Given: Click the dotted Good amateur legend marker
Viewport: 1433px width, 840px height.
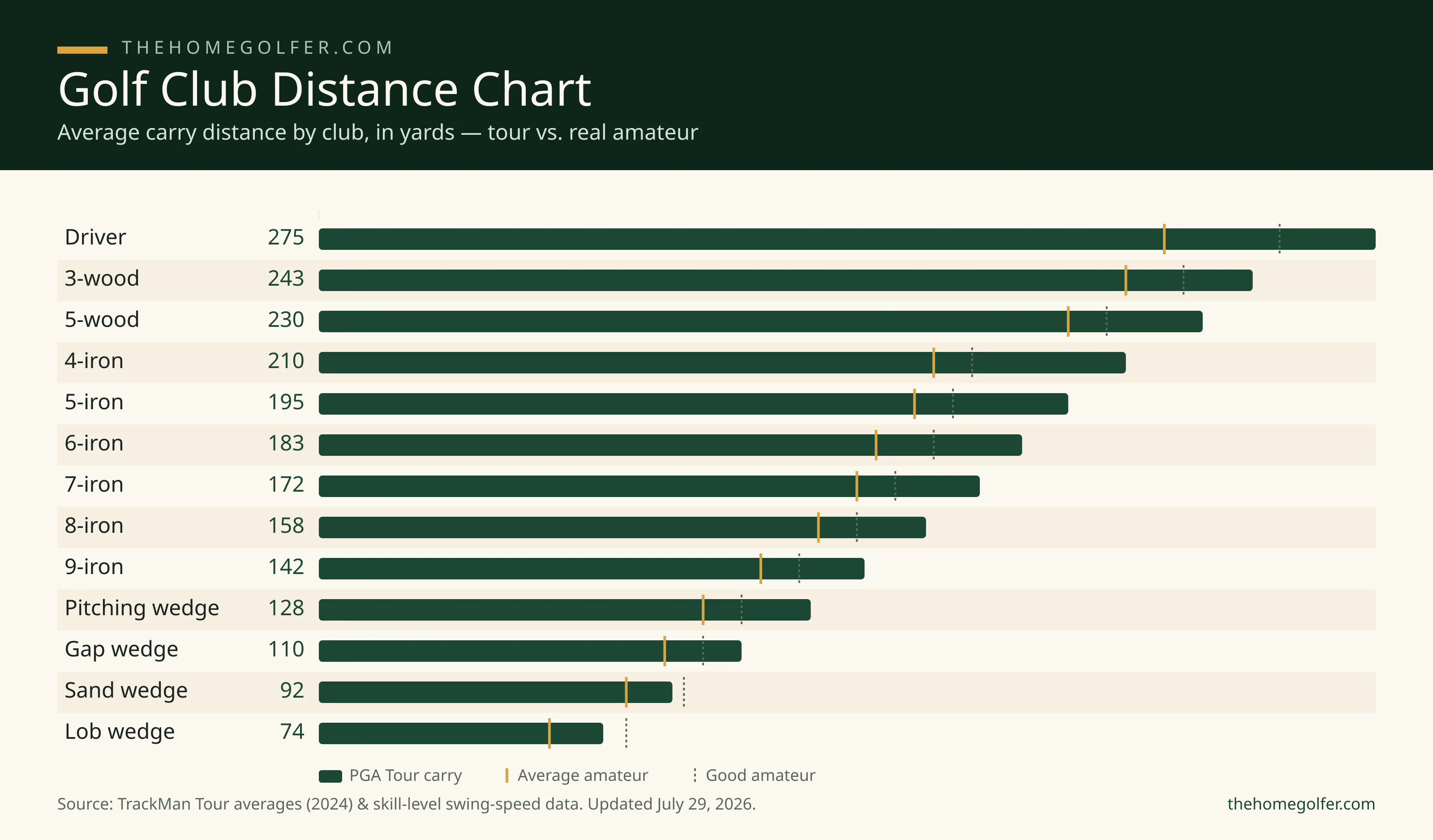Looking at the screenshot, I should click(695, 776).
